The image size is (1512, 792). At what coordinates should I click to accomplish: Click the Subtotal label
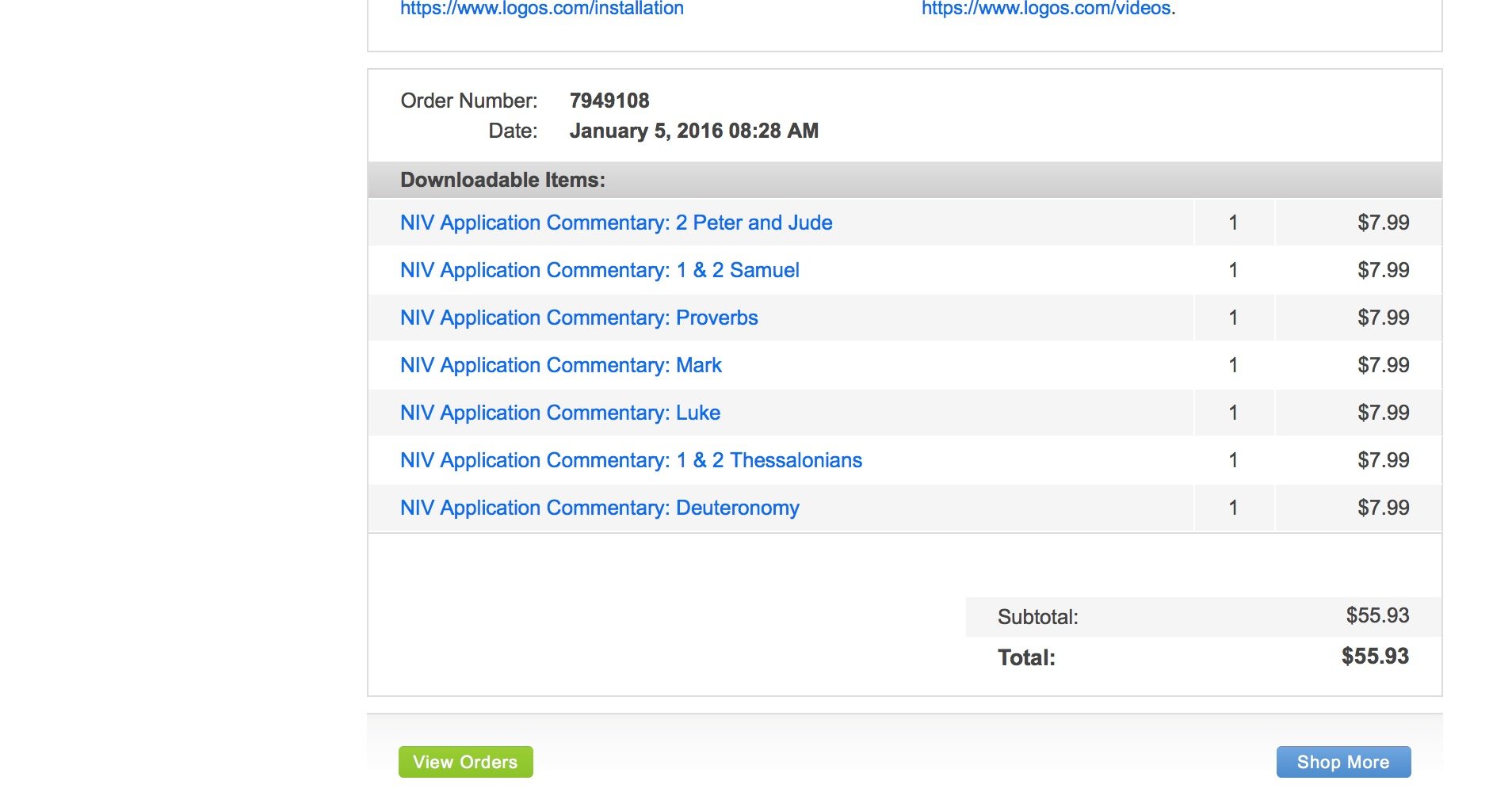(1037, 617)
